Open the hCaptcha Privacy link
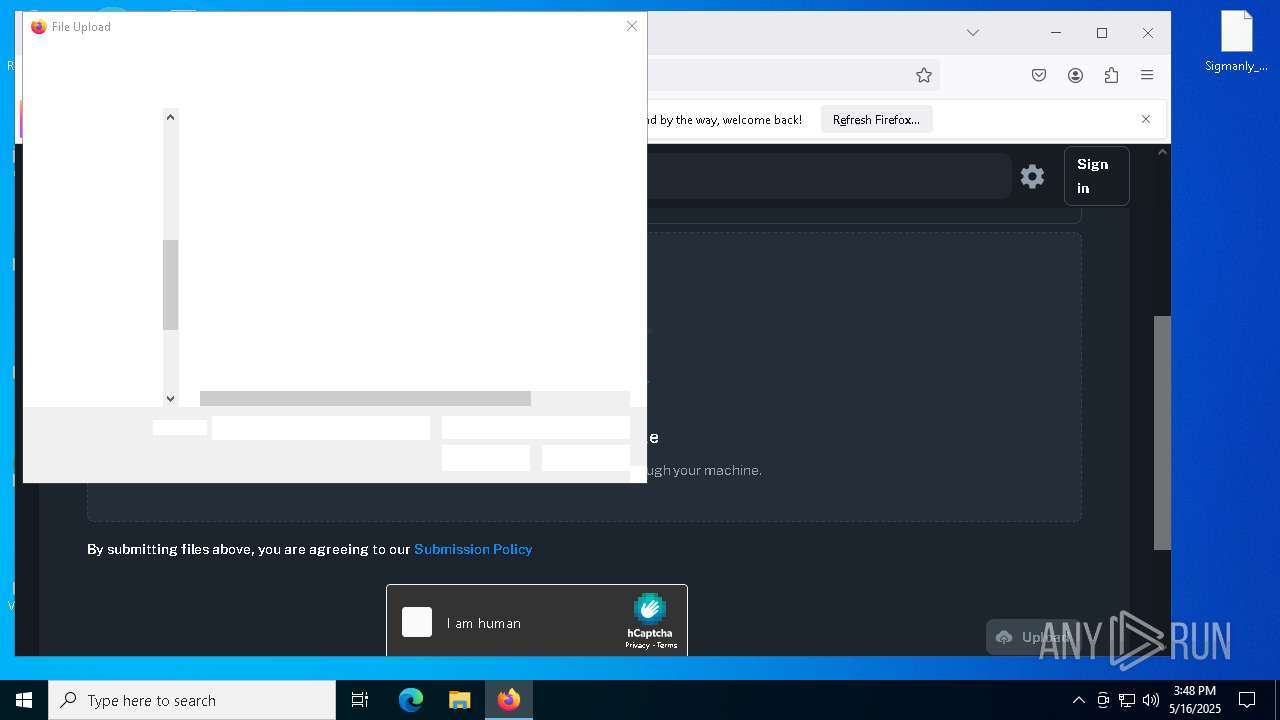Image resolution: width=1280 pixels, height=720 pixels. [637, 645]
